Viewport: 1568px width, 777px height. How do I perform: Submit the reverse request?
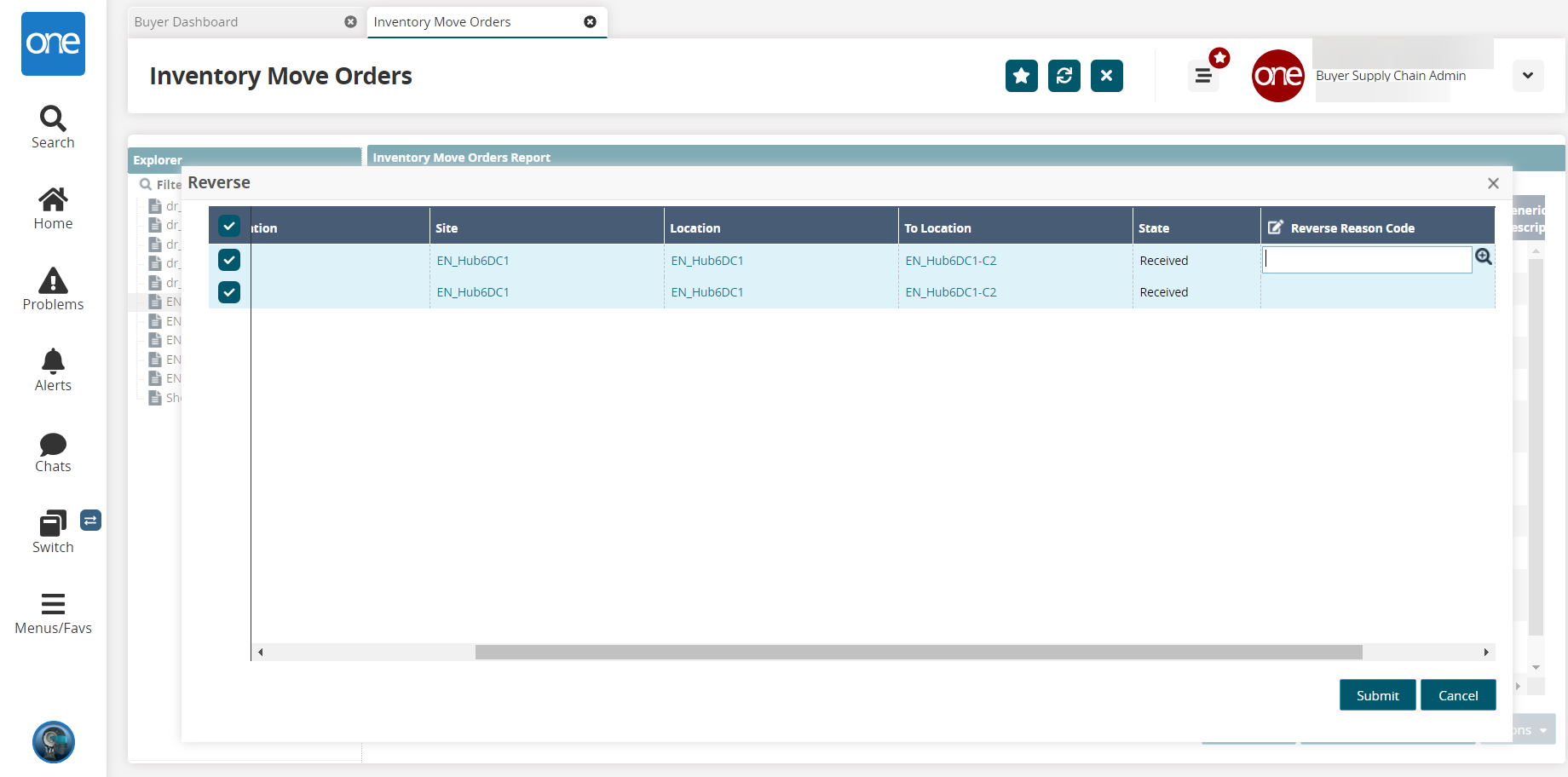tap(1377, 695)
